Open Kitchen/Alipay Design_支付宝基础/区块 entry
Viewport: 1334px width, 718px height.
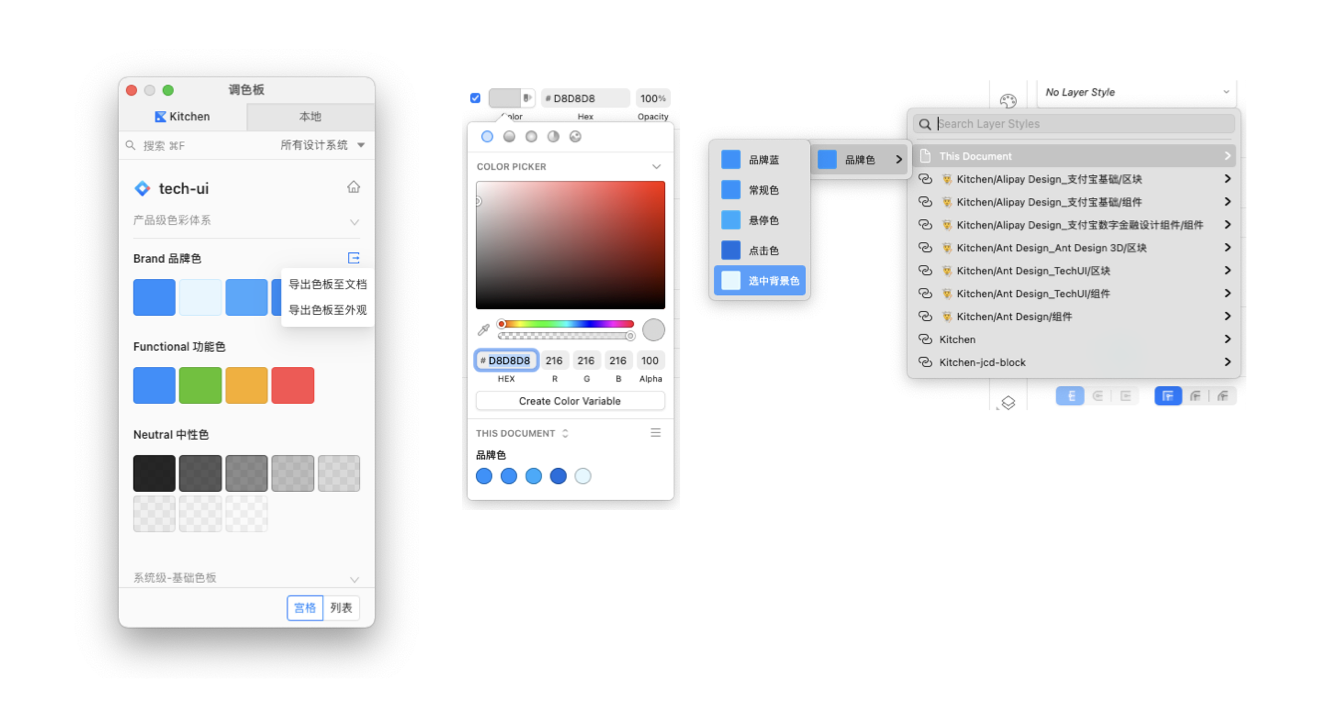pos(1074,179)
